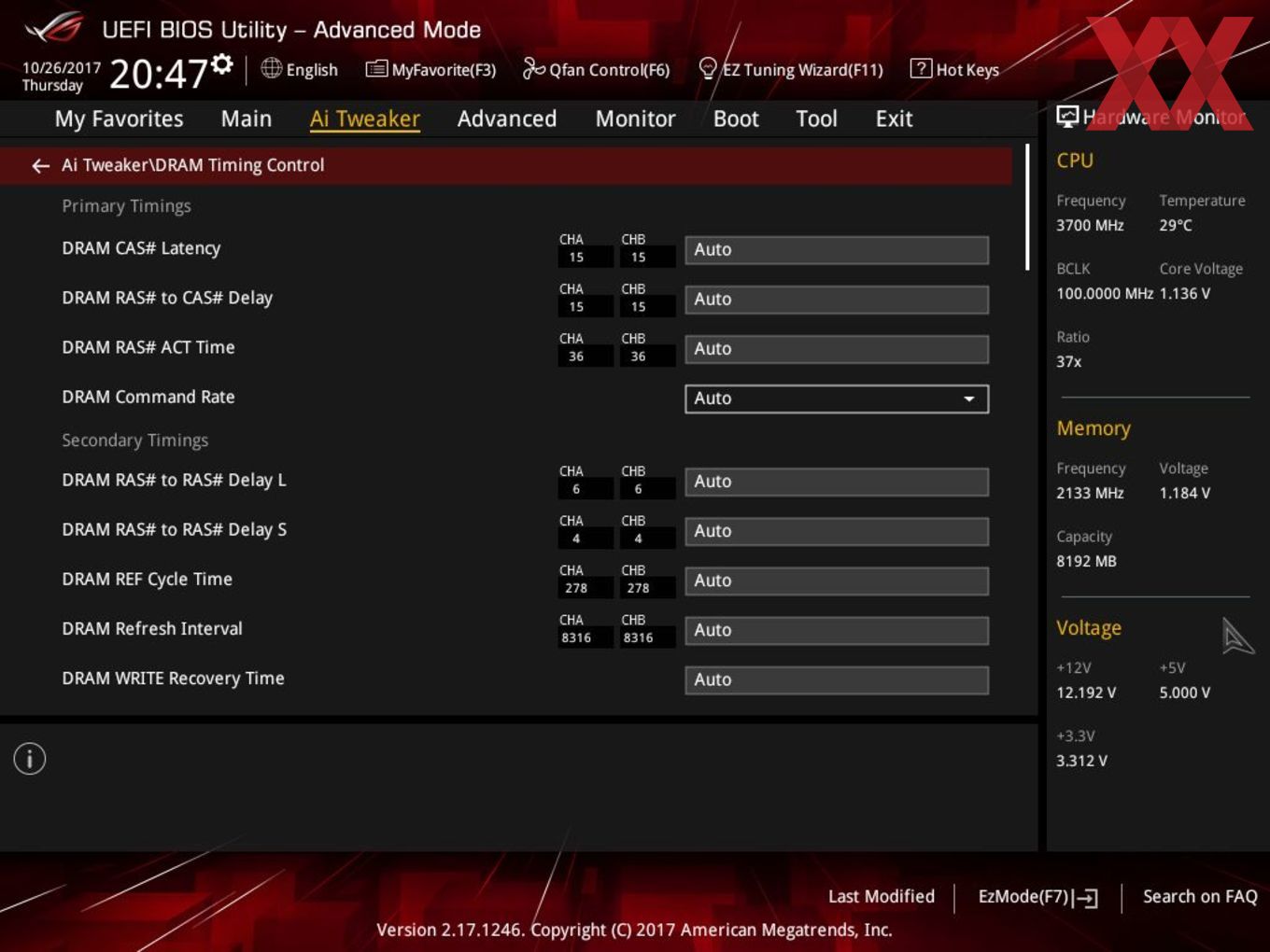Select the DRAM RAS# to CAS# Delay label
Image resolution: width=1270 pixels, height=952 pixels.
coord(167,298)
